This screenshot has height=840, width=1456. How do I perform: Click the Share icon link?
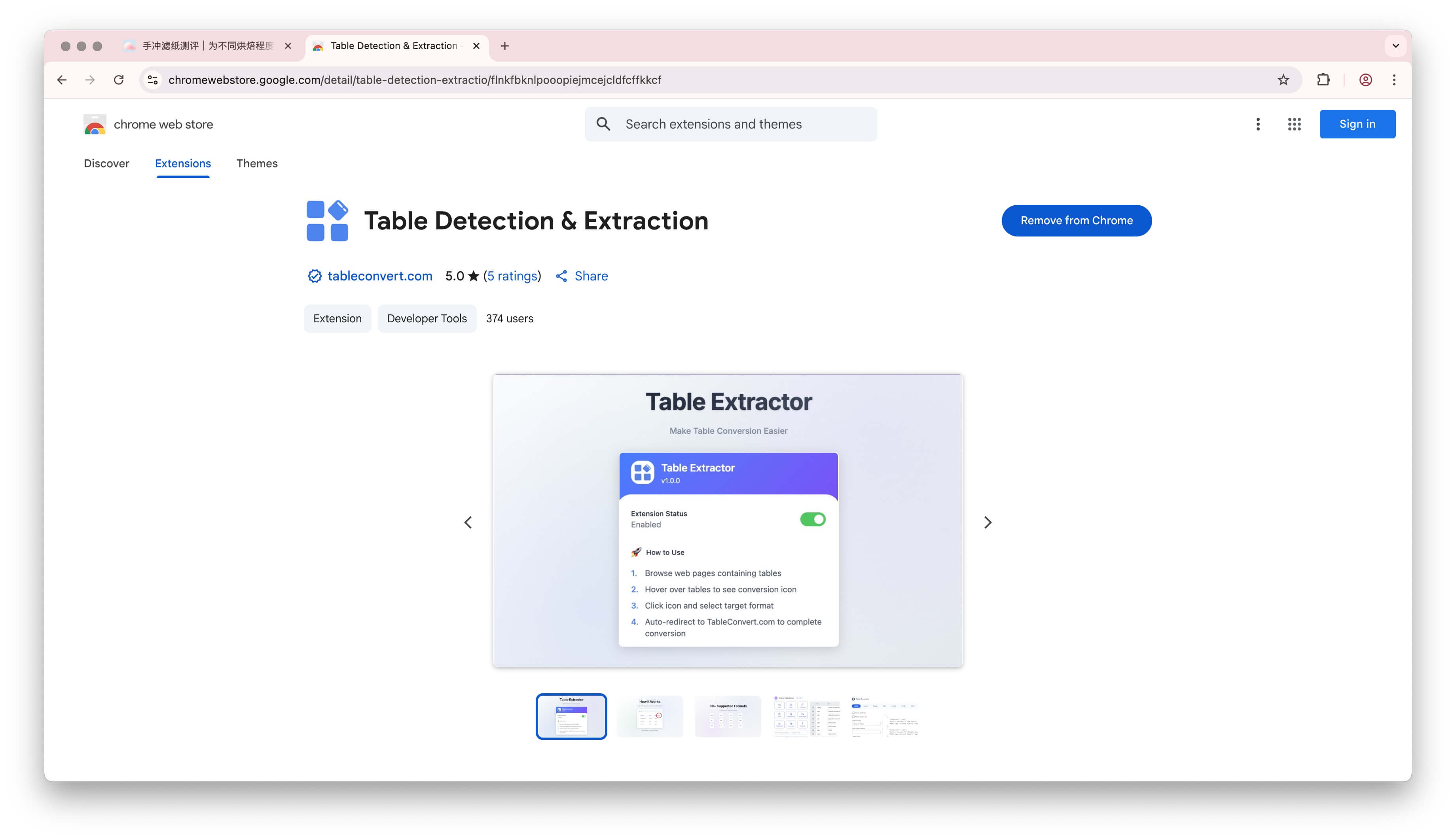coord(561,276)
